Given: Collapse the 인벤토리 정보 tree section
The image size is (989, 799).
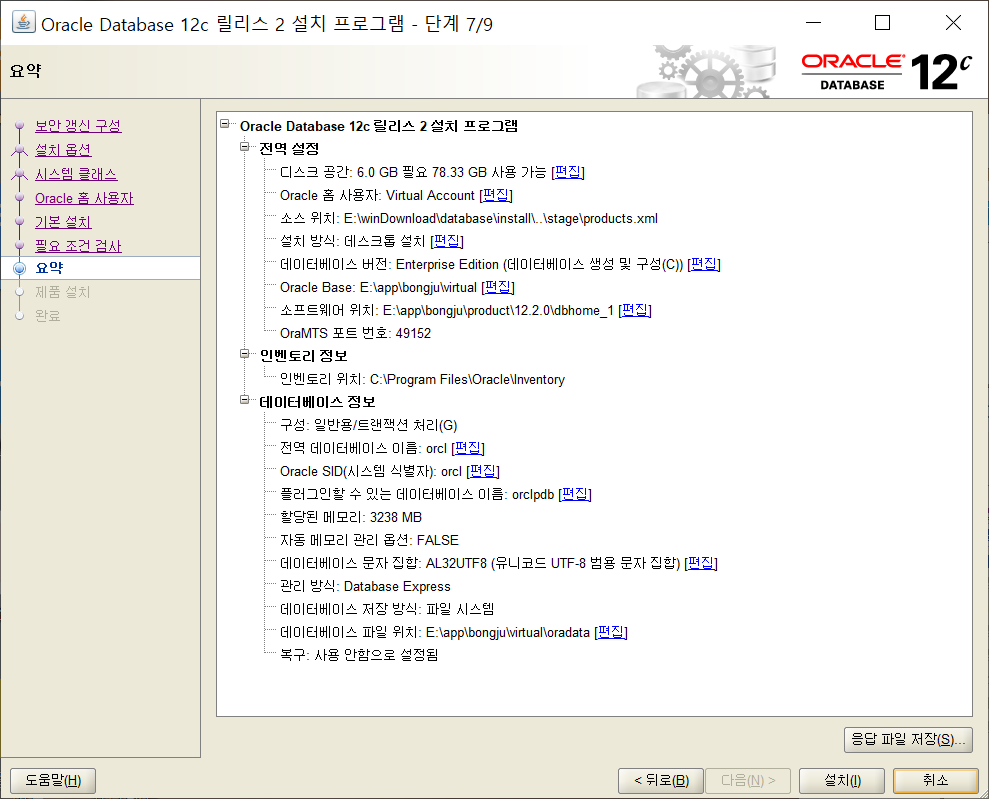Looking at the screenshot, I should coord(245,354).
